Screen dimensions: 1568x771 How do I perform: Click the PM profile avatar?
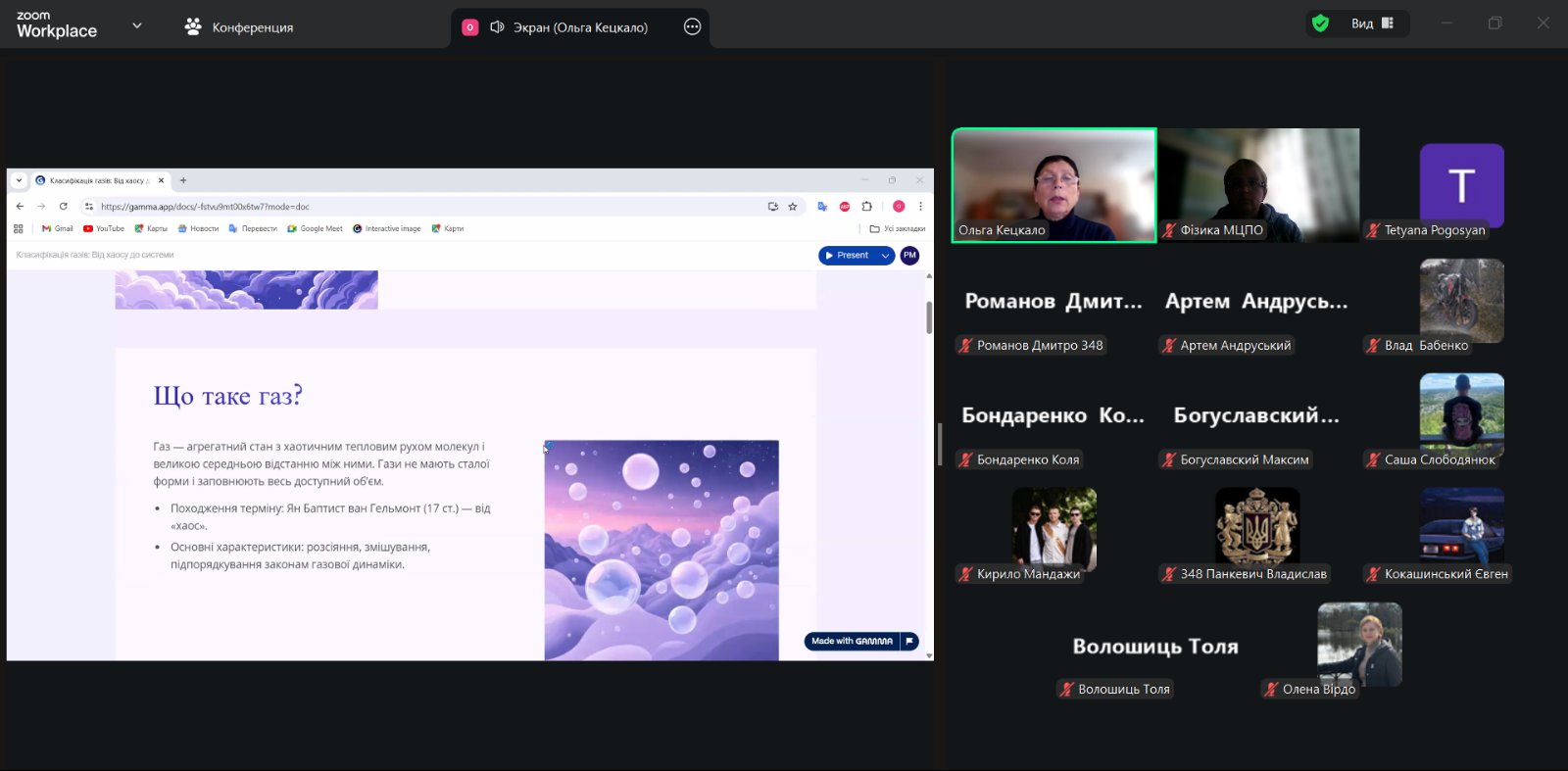point(909,256)
